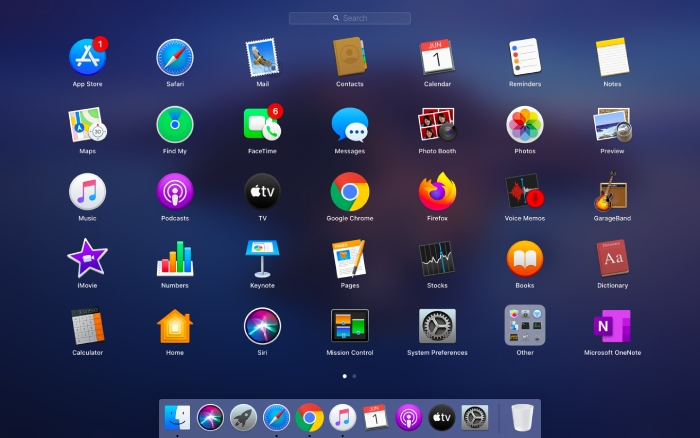Open Safari from the Dock
This screenshot has height=438, width=700.
point(276,418)
